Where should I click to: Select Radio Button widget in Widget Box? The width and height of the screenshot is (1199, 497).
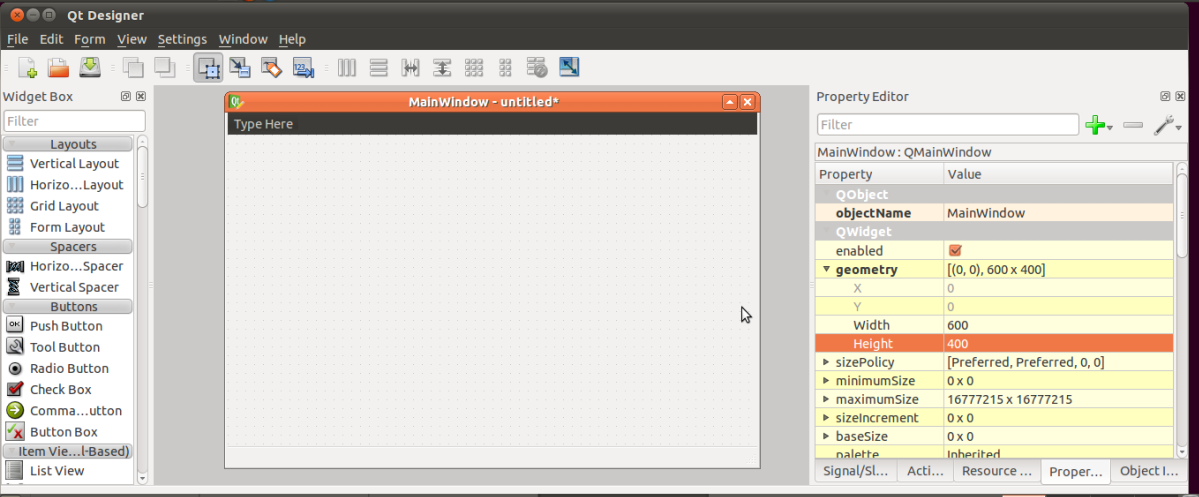pyautogui.click(x=67, y=368)
